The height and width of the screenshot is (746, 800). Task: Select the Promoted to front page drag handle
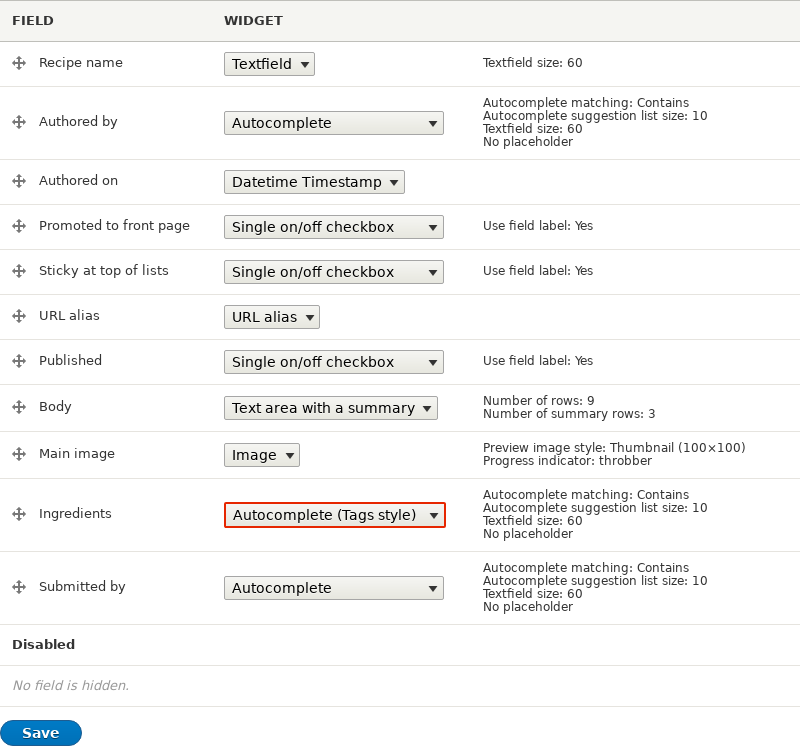pyautogui.click(x=19, y=226)
